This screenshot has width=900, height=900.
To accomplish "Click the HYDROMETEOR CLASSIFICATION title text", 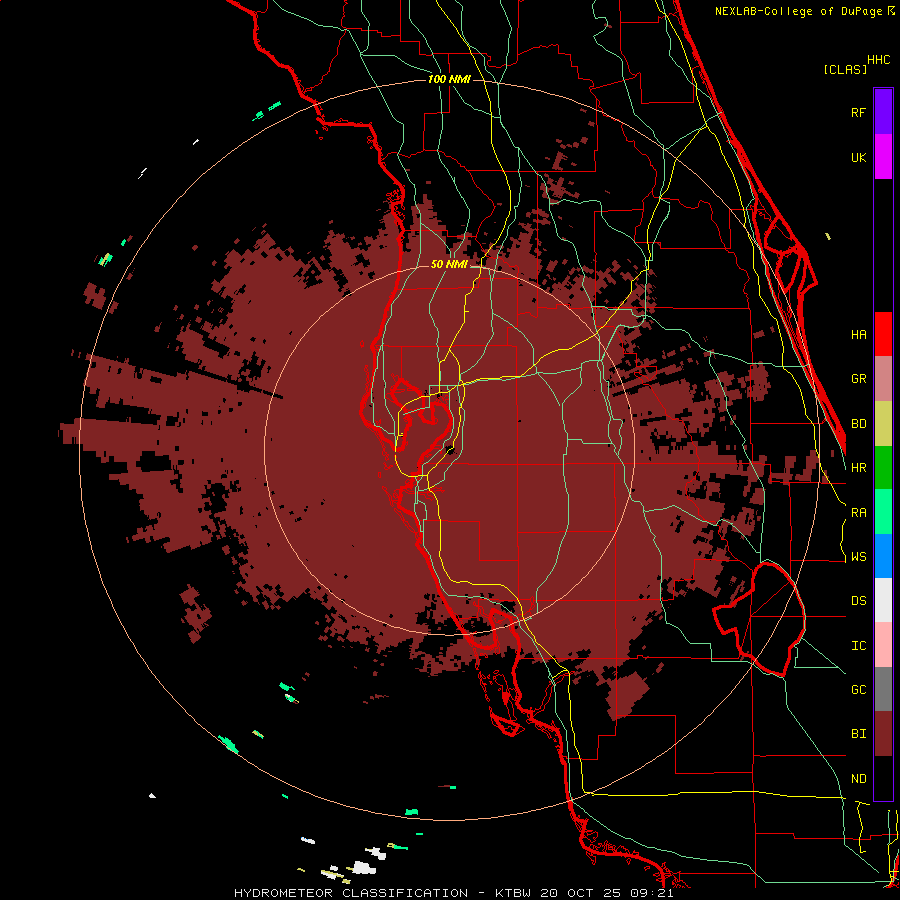I will tap(351, 893).
